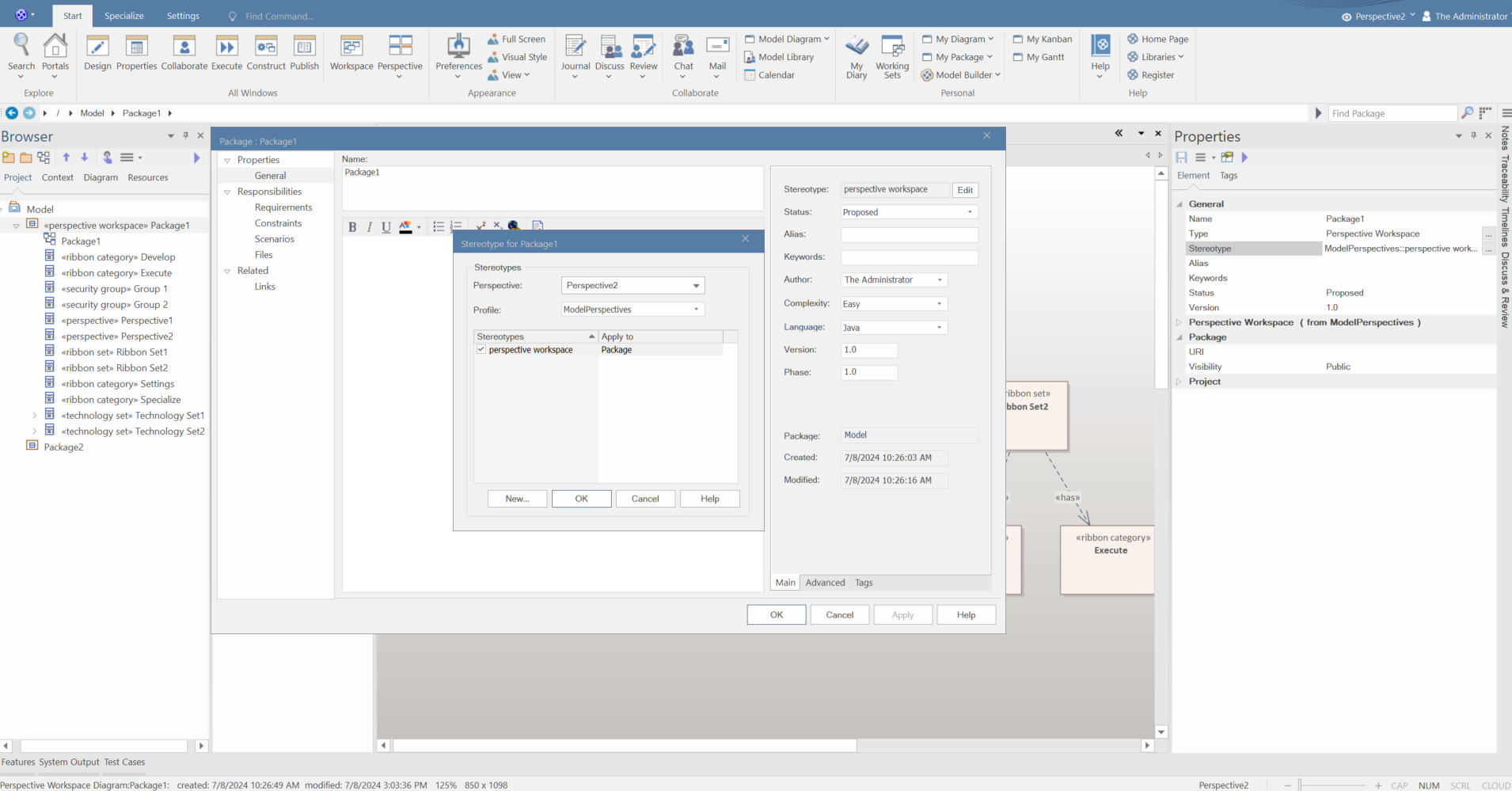Select Ribbon Set1 in Browser tree
The image size is (1512, 791).
click(114, 352)
